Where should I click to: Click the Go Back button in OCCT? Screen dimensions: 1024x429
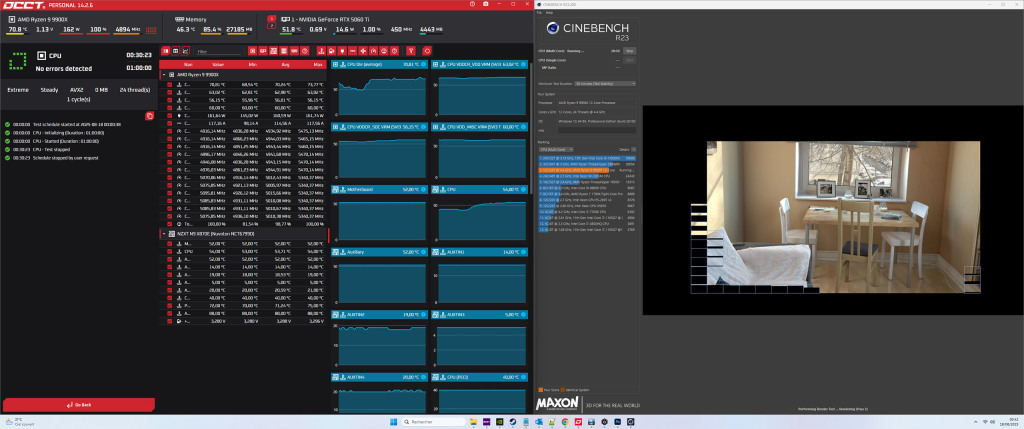point(79,405)
